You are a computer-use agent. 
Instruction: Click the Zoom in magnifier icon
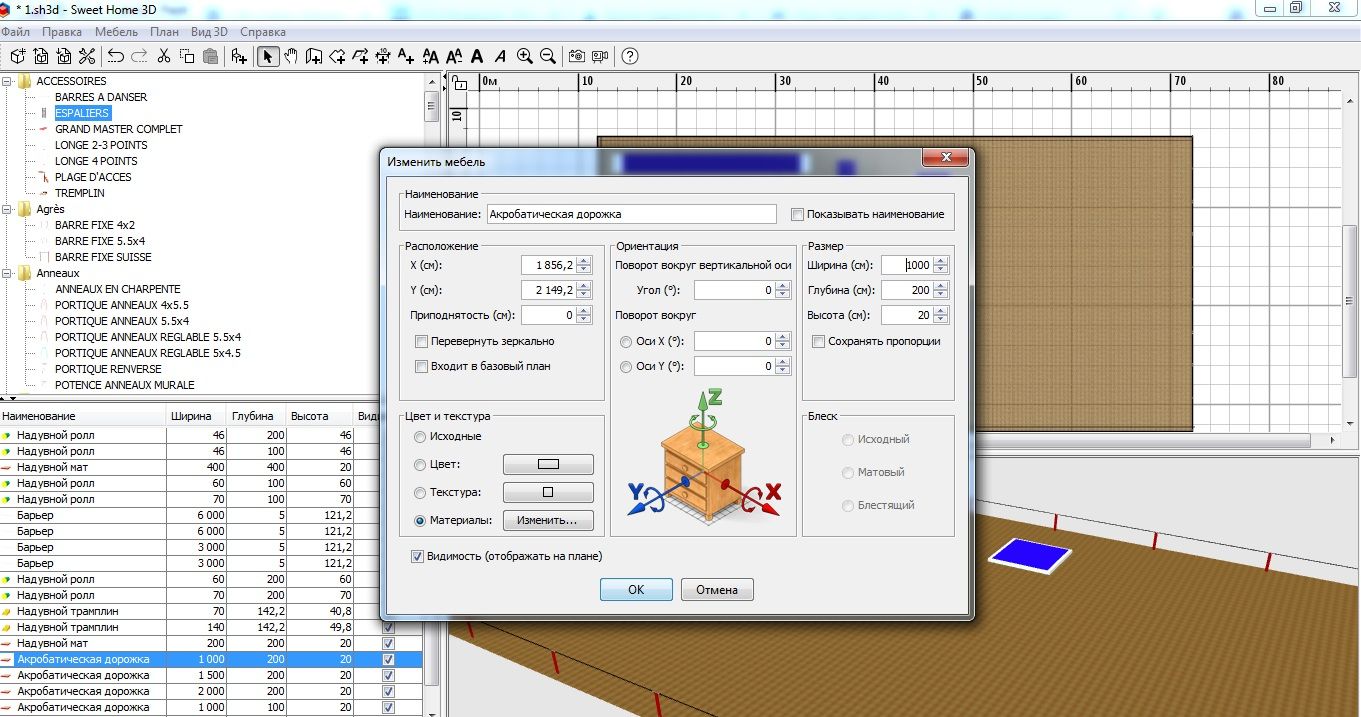(x=525, y=56)
